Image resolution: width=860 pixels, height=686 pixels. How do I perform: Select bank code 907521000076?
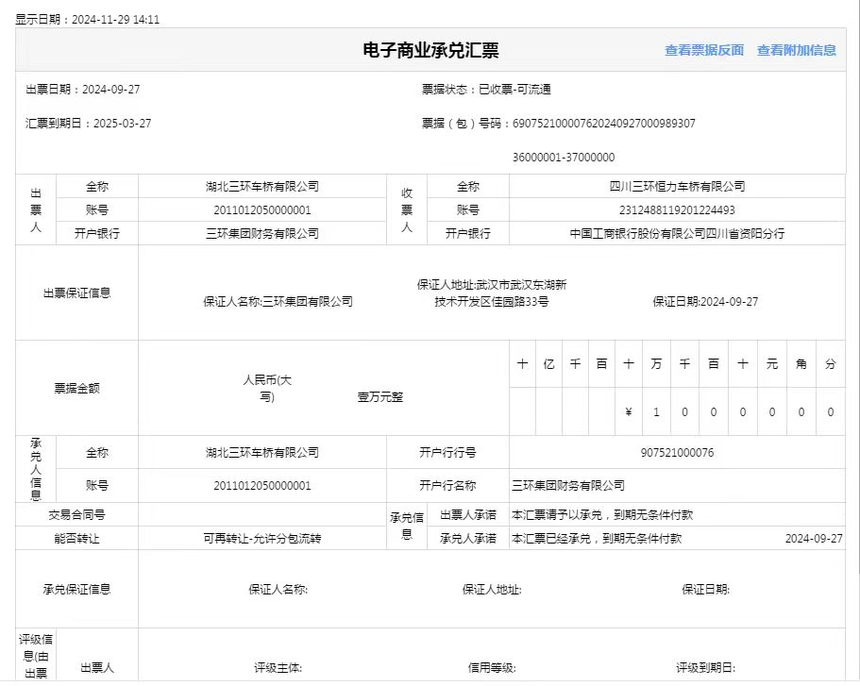pos(677,453)
